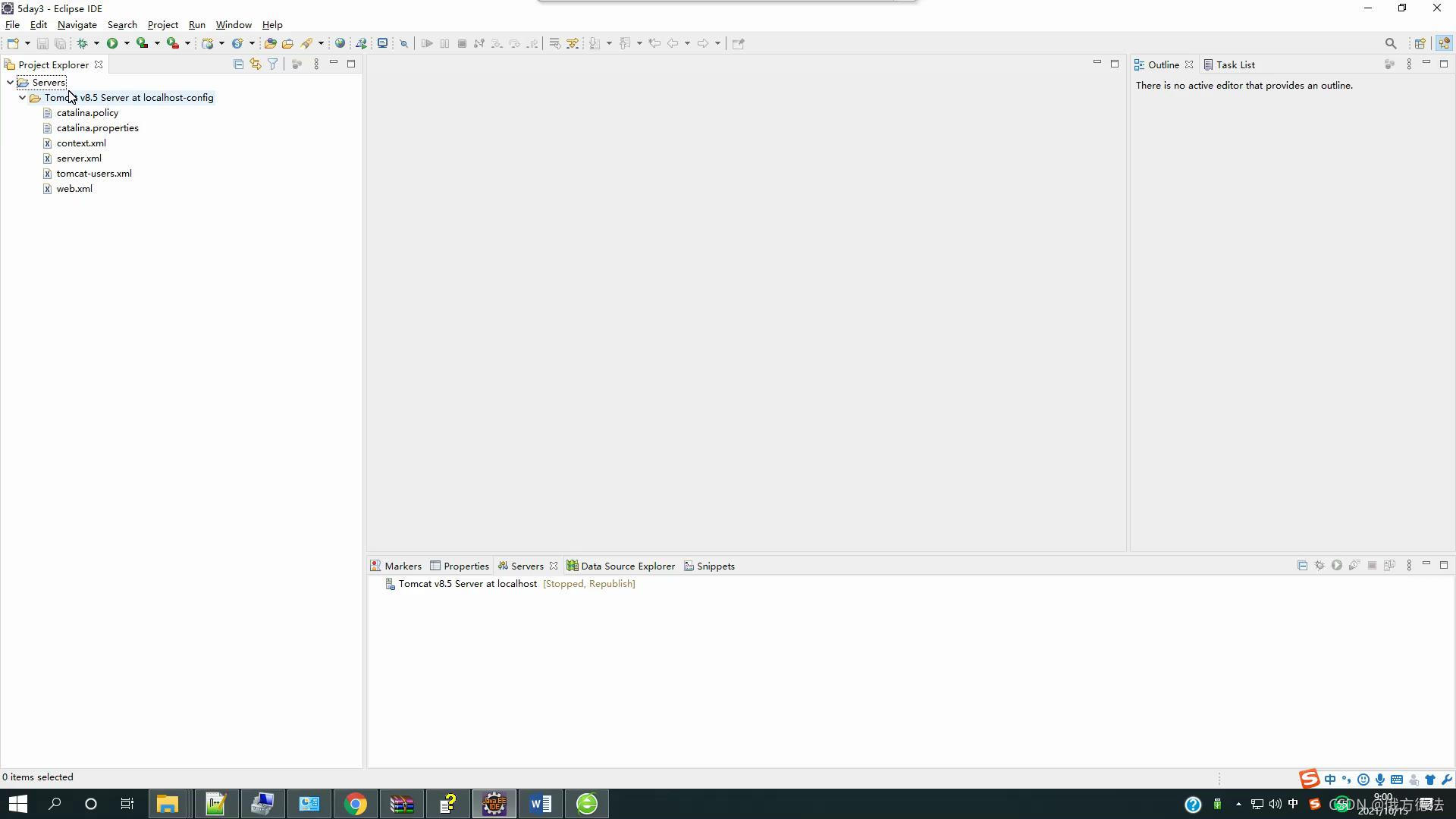Click the Run External Tools icon
1456x819 pixels.
tap(173, 43)
